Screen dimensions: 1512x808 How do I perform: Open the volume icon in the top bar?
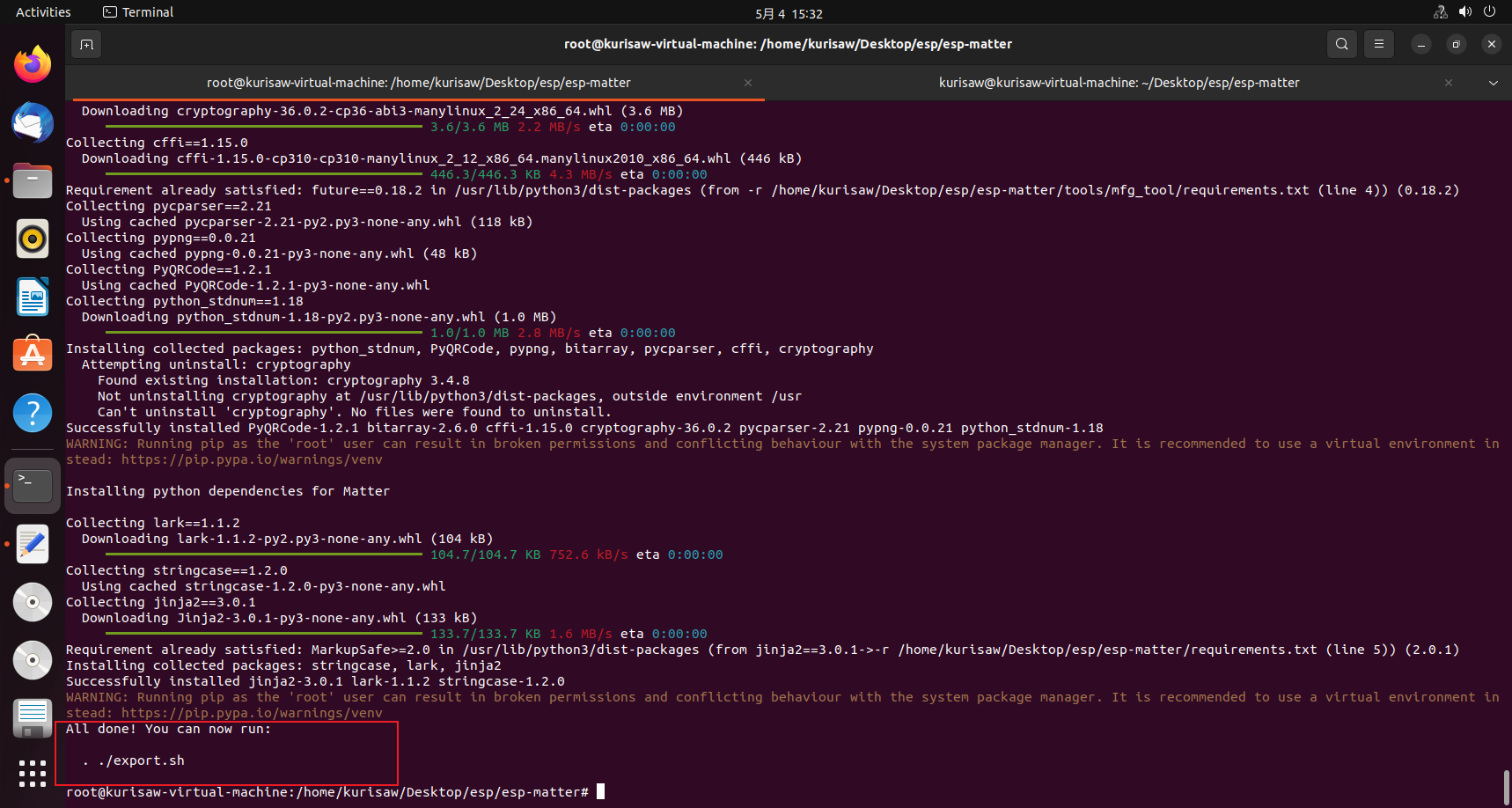point(1465,12)
